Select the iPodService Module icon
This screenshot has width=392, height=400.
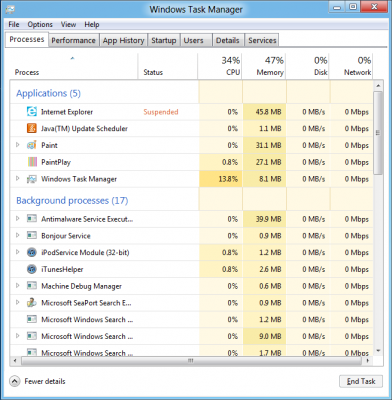pos(32,252)
